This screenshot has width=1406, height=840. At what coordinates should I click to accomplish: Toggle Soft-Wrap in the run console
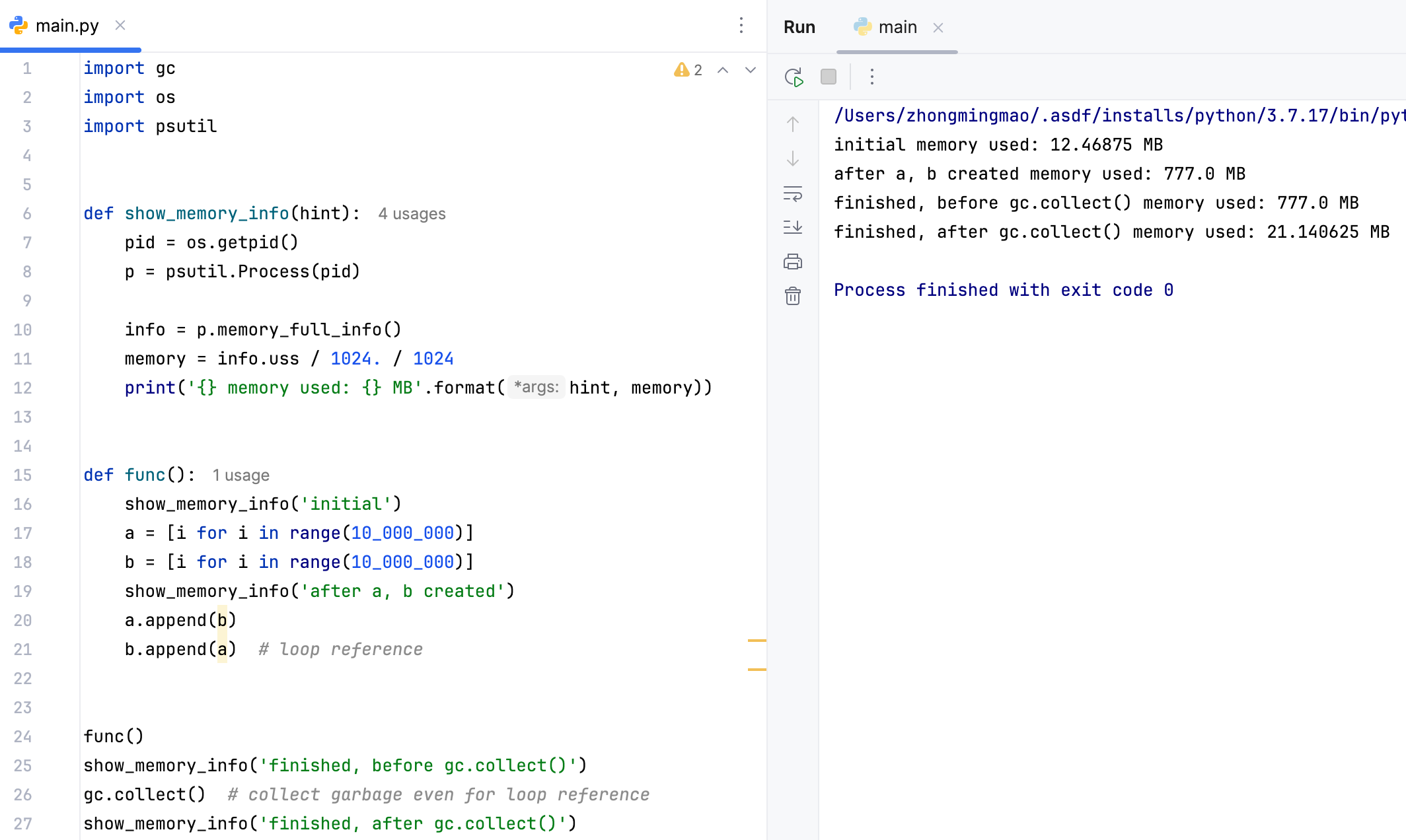pos(793,193)
